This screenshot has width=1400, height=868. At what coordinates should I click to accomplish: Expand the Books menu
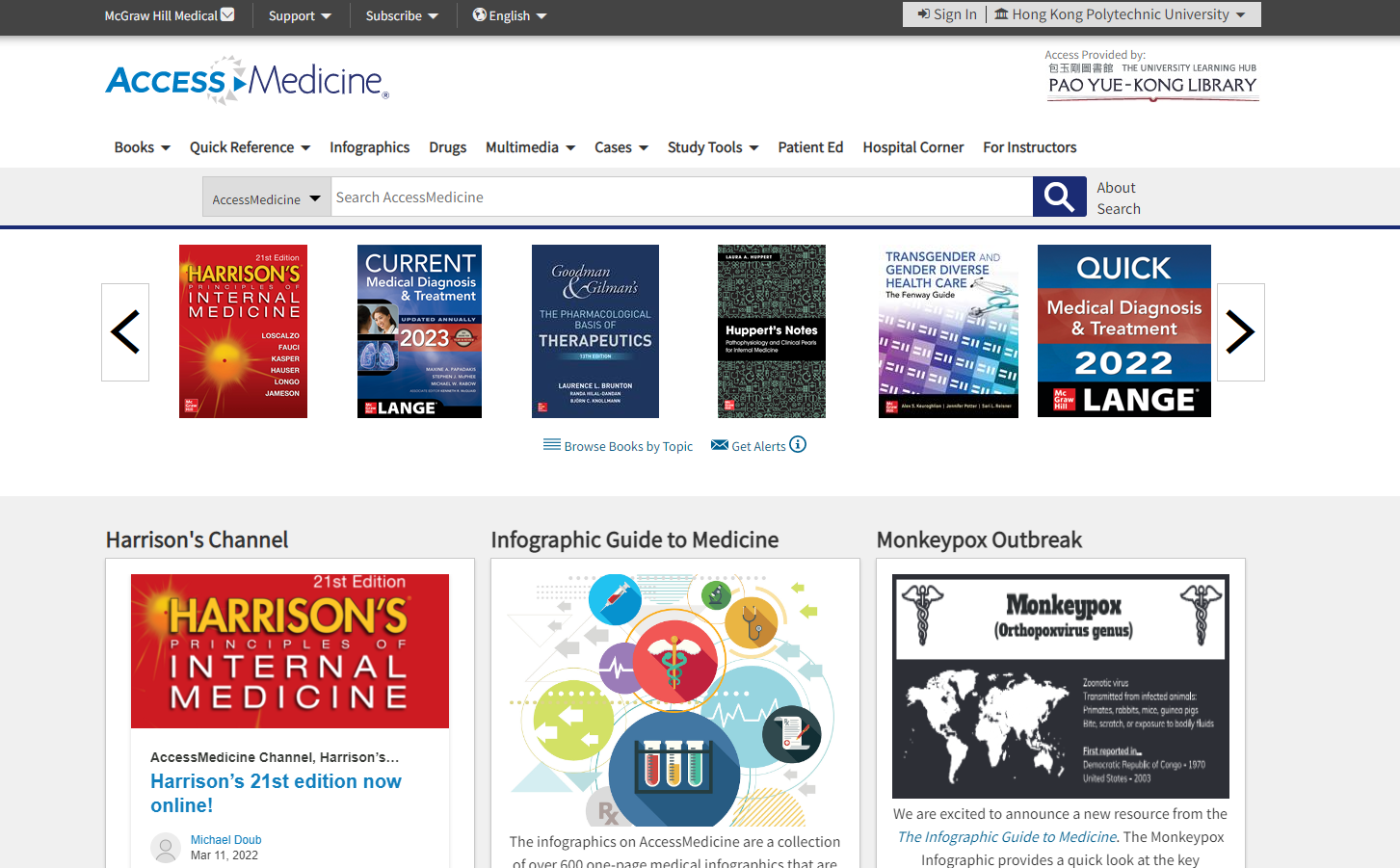pos(143,147)
